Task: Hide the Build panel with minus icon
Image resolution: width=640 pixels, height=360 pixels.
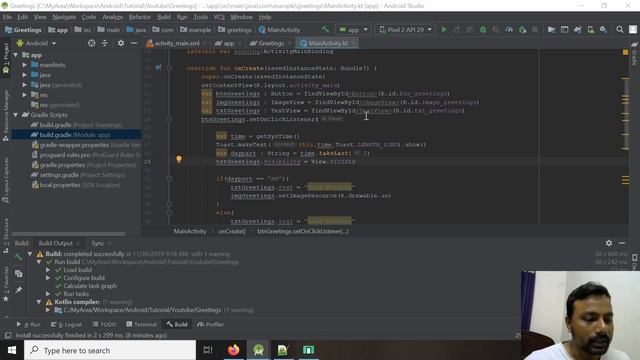Action: [x=622, y=243]
